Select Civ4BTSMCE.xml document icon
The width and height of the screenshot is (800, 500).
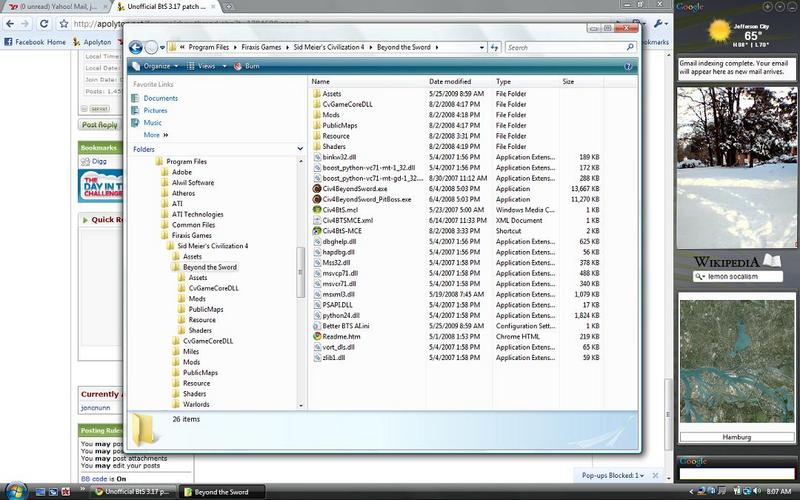[317, 220]
